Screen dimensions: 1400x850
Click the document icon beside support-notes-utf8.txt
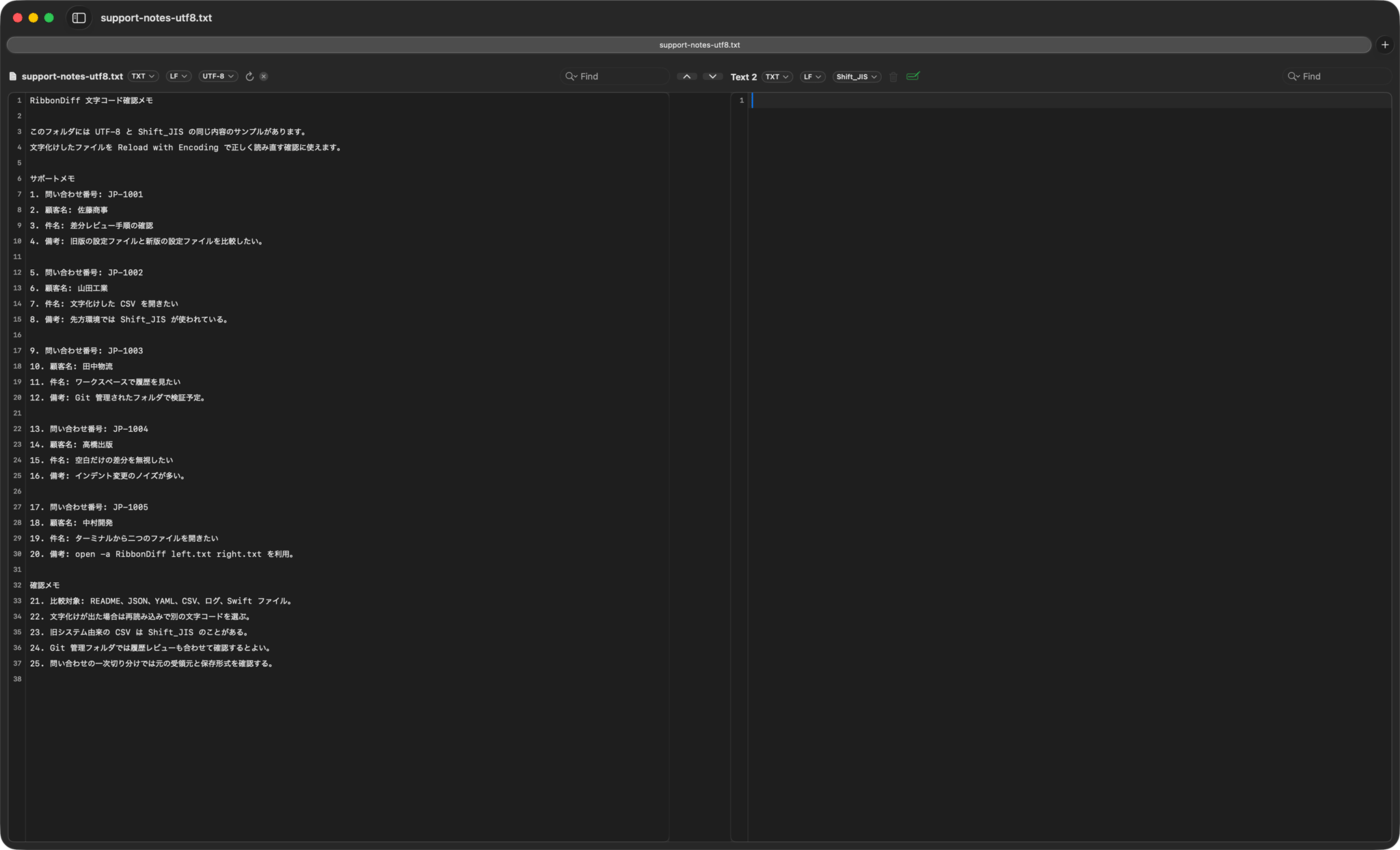12,77
